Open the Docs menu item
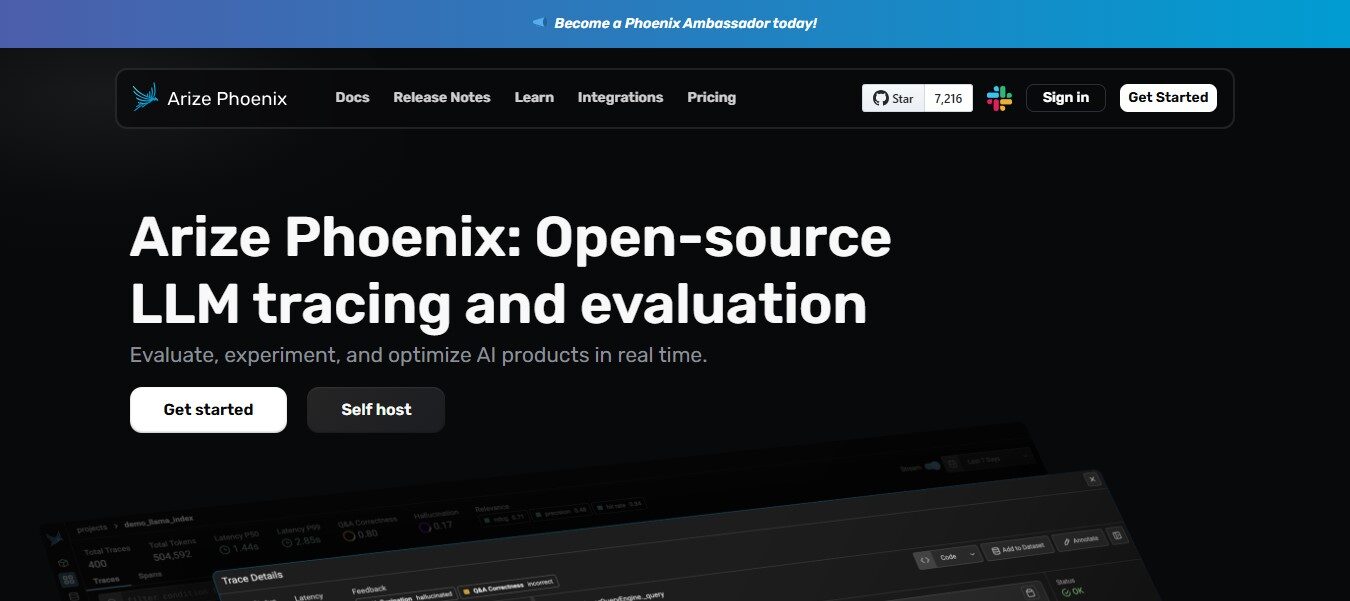The image size is (1350, 601). point(352,98)
